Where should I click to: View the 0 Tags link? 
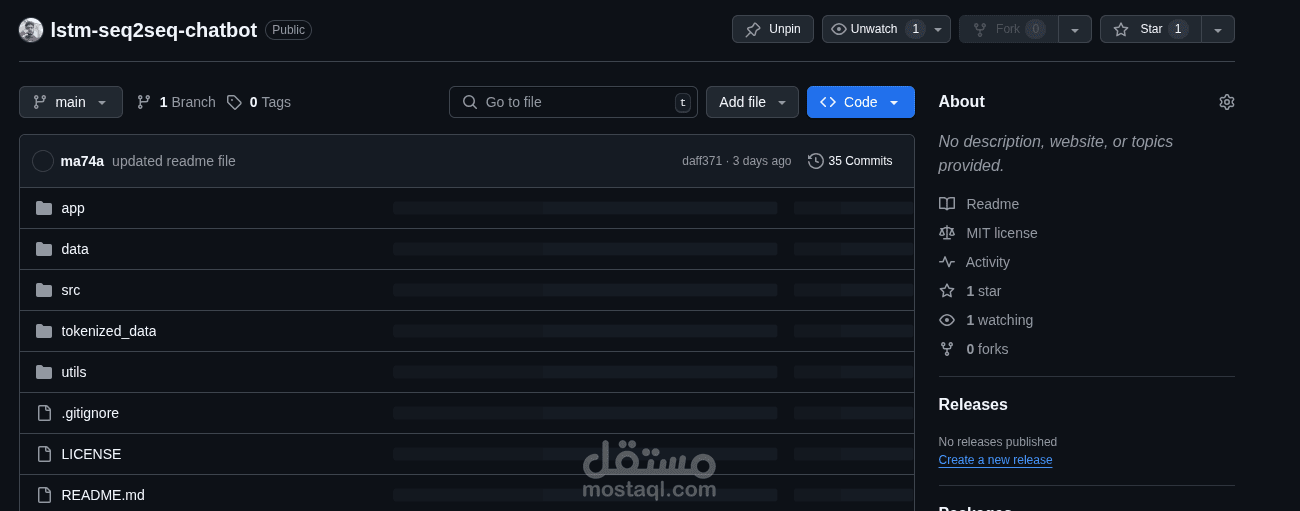(x=259, y=102)
